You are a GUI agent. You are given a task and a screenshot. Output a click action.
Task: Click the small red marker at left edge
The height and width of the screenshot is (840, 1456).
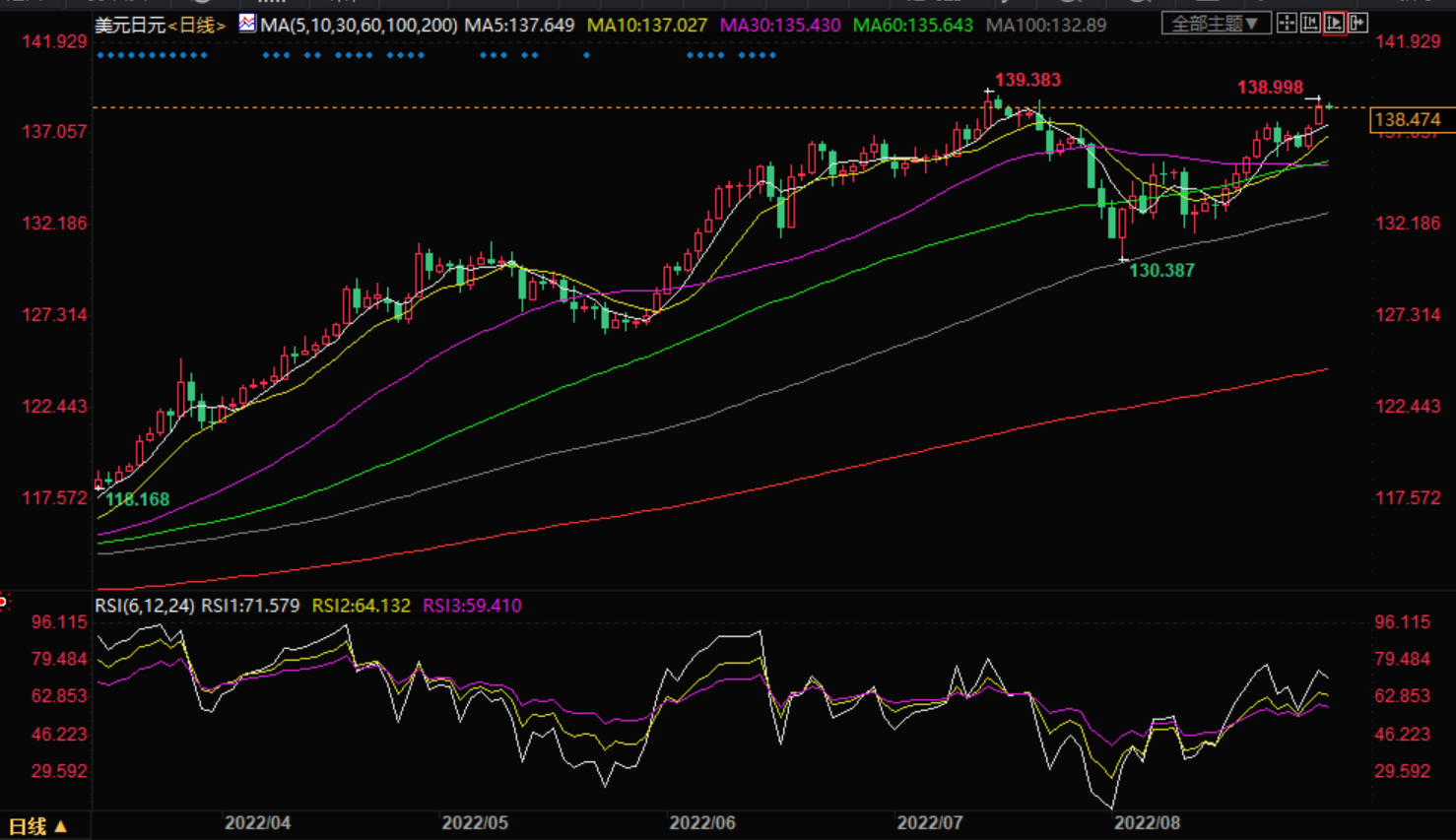coord(4,601)
